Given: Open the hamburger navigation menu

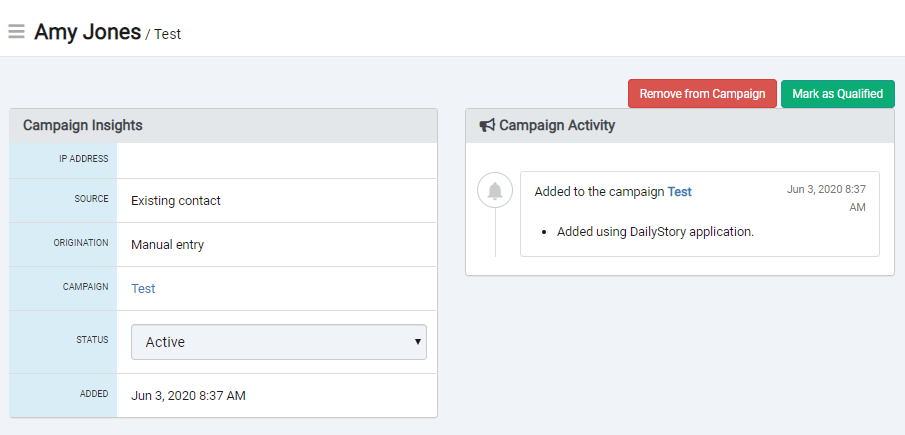Looking at the screenshot, I should [x=16, y=31].
